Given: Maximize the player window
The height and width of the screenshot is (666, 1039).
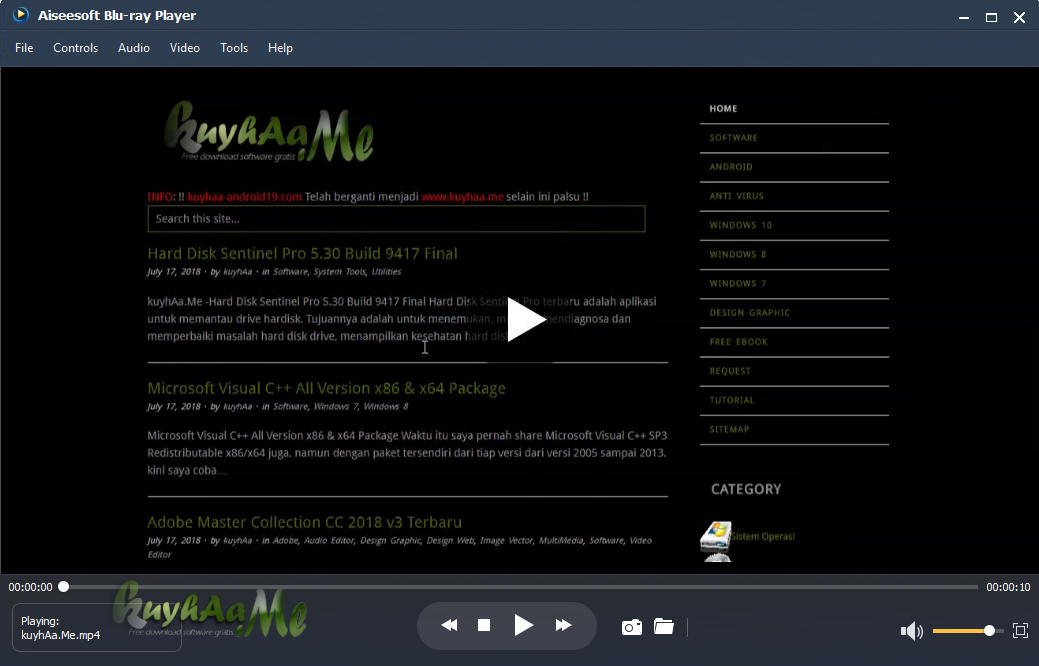Looking at the screenshot, I should pos(991,18).
